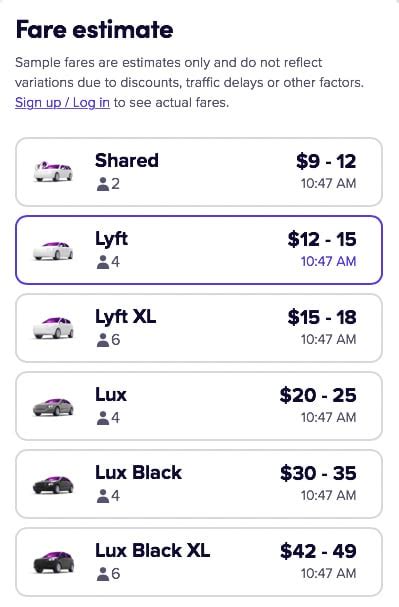
Task: Click the $20 - 25 Lux price
Action: pyautogui.click(x=318, y=395)
